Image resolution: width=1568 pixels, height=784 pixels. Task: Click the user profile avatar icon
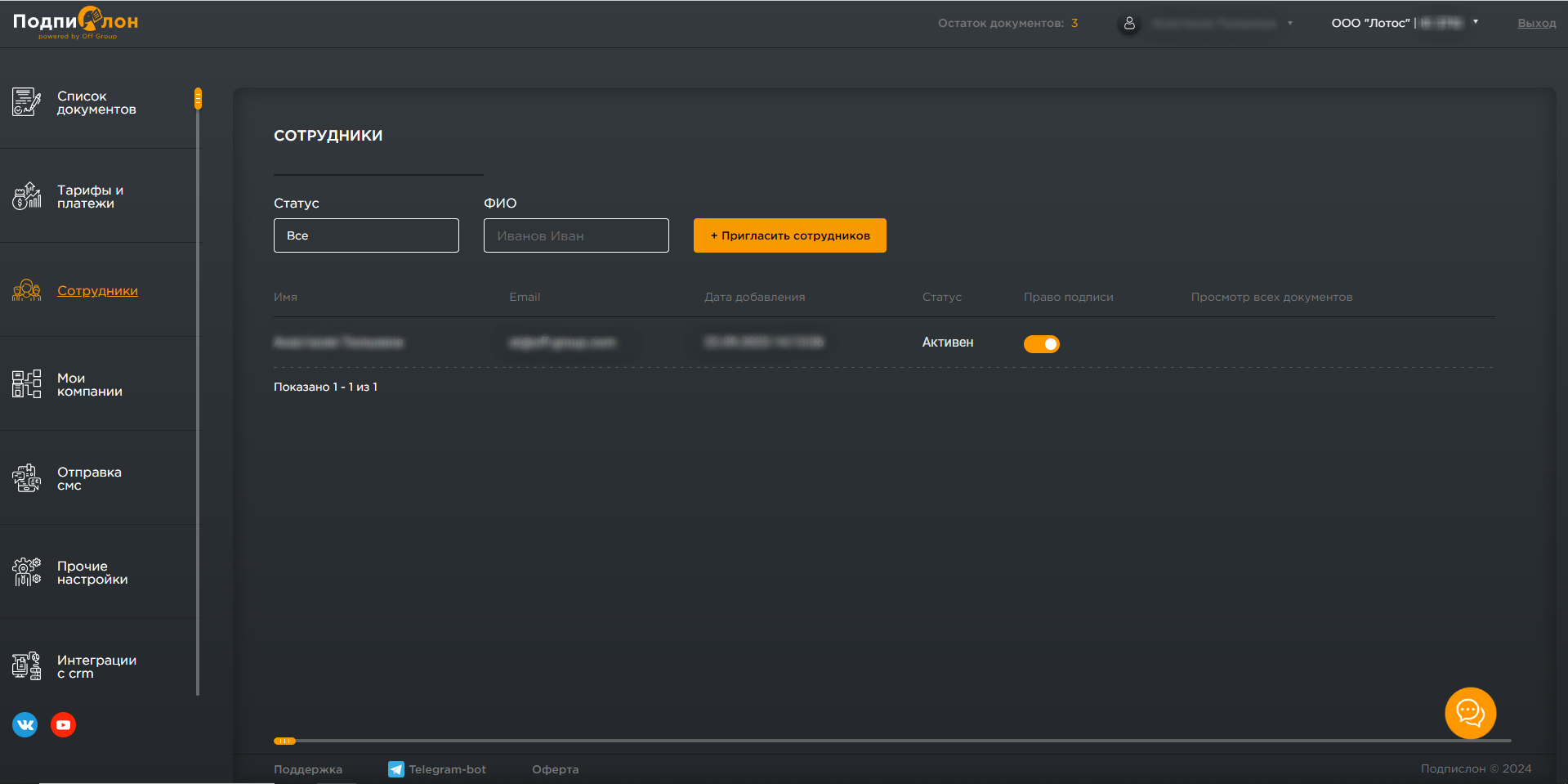pyautogui.click(x=1129, y=23)
